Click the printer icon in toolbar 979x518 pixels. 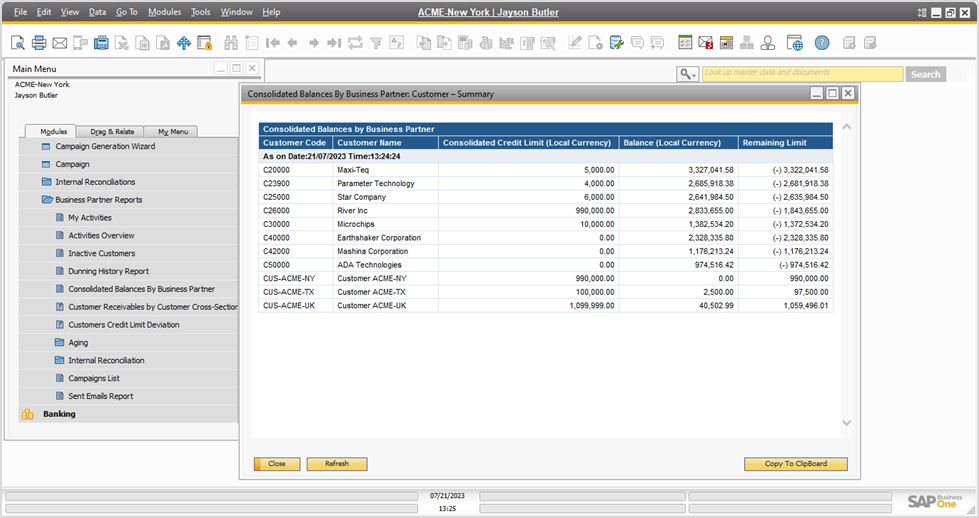tap(39, 43)
